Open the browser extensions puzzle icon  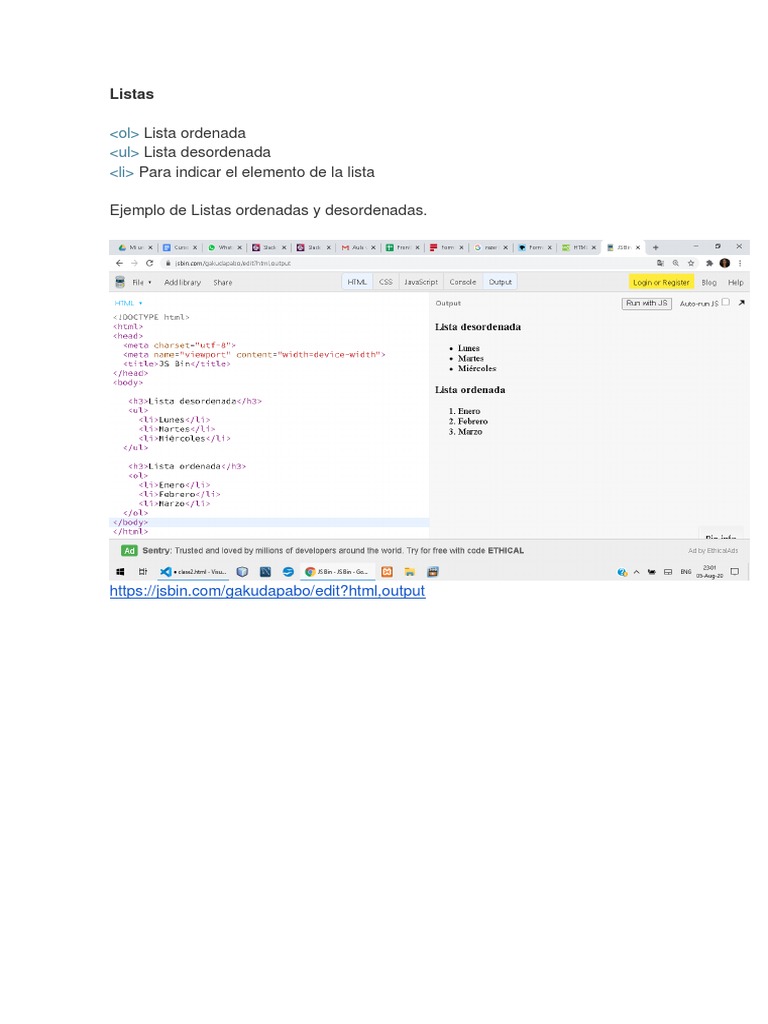point(709,263)
